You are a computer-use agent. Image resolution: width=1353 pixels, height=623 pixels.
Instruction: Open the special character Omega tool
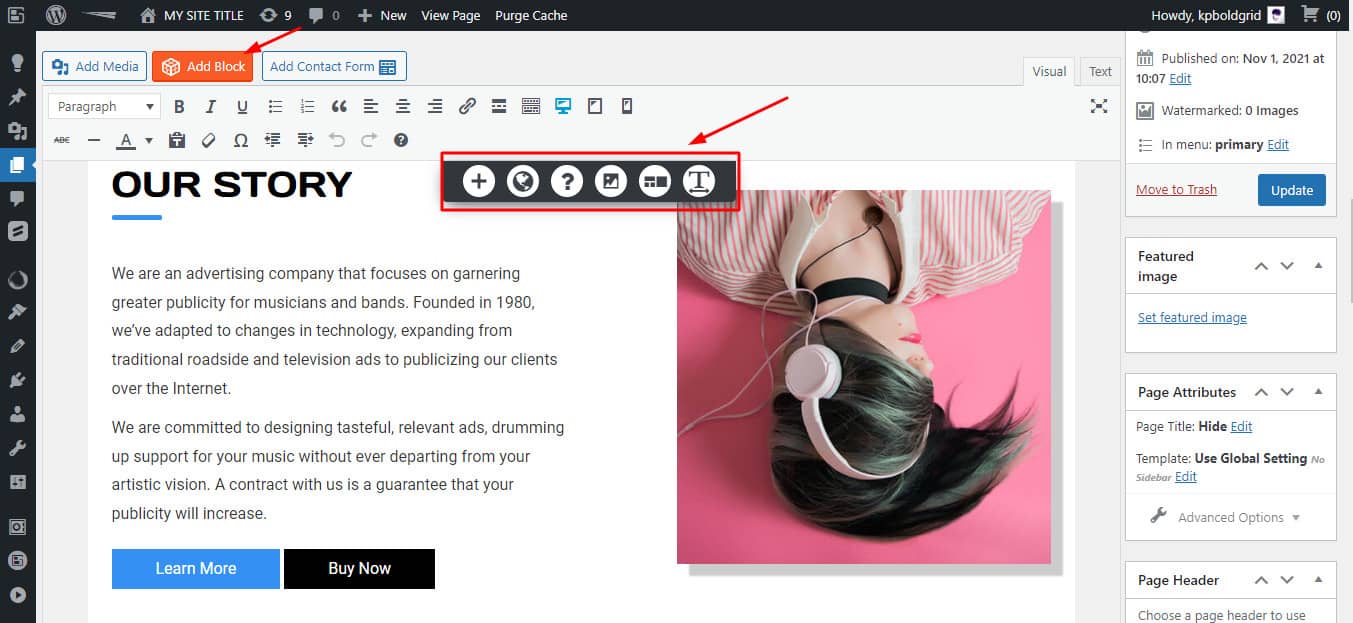(x=241, y=140)
